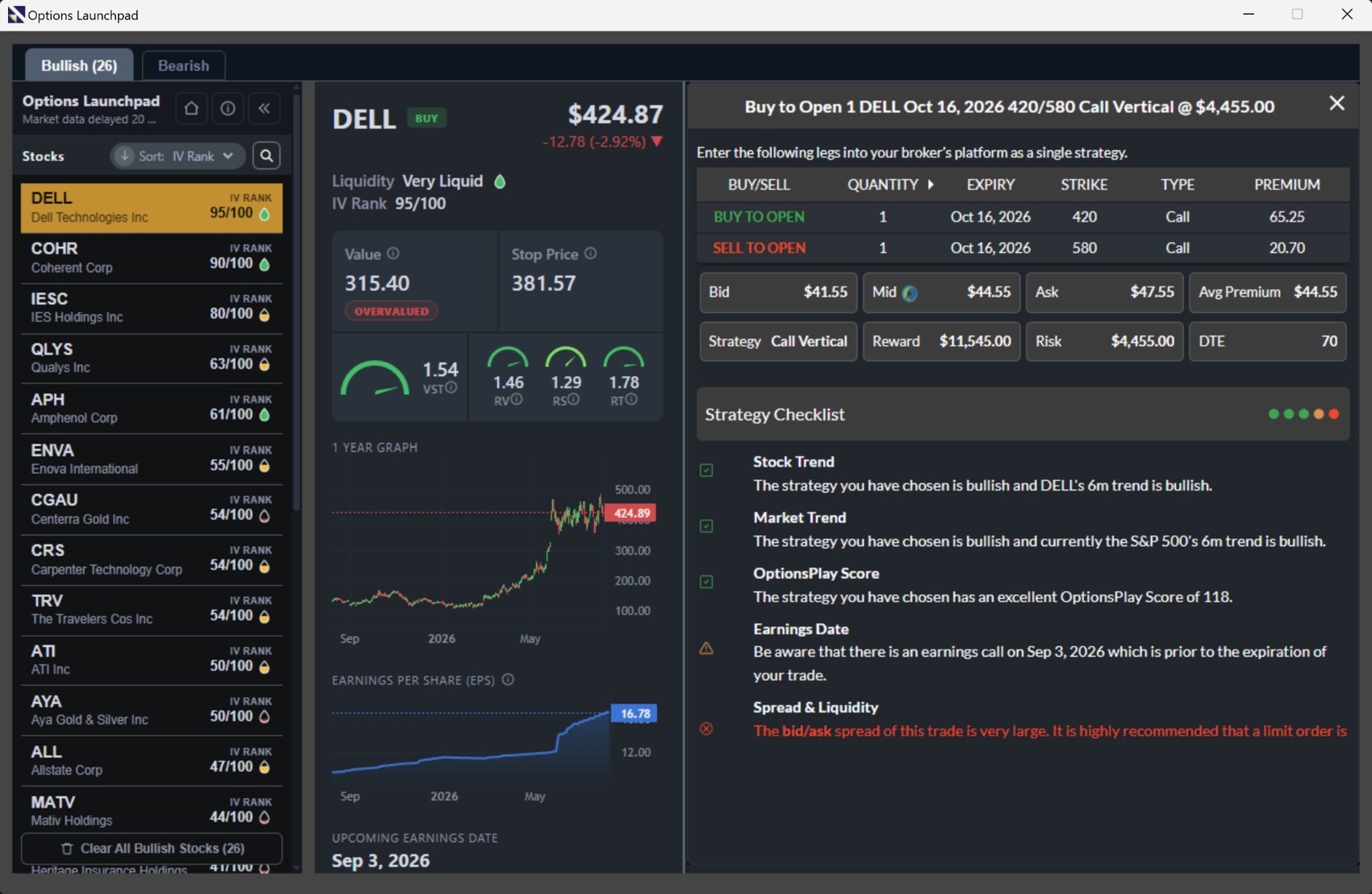This screenshot has width=1372, height=894.
Task: Click the Mid price refresh icon
Action: pos(910,293)
